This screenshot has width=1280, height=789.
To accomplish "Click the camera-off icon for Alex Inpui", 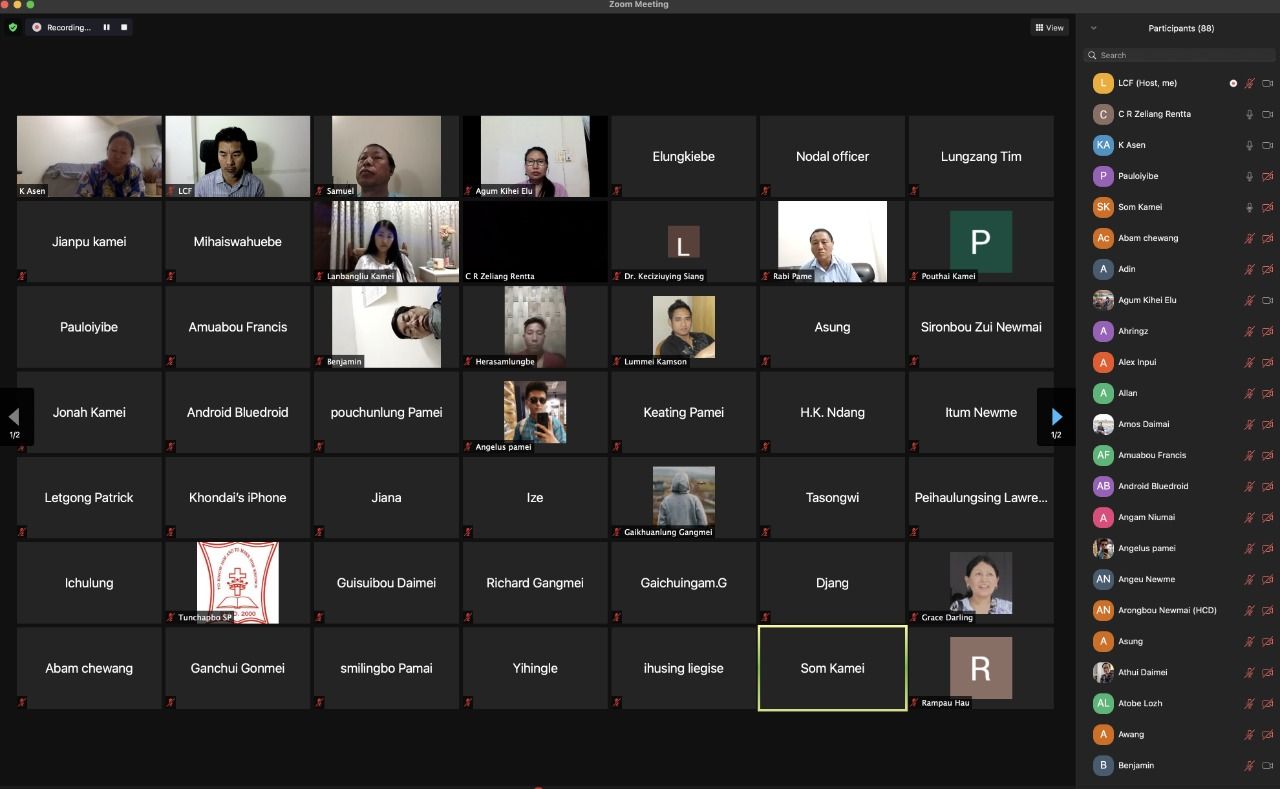I will 1267,362.
